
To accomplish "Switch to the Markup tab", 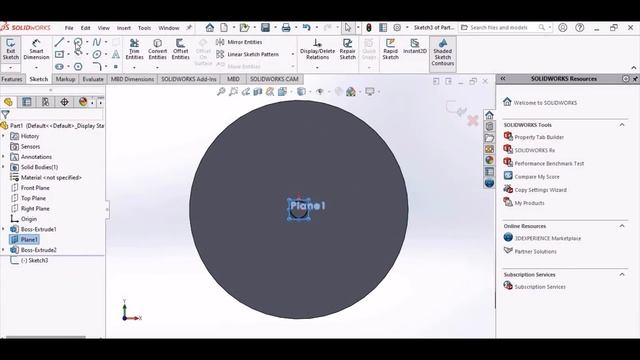I will coord(65,79).
